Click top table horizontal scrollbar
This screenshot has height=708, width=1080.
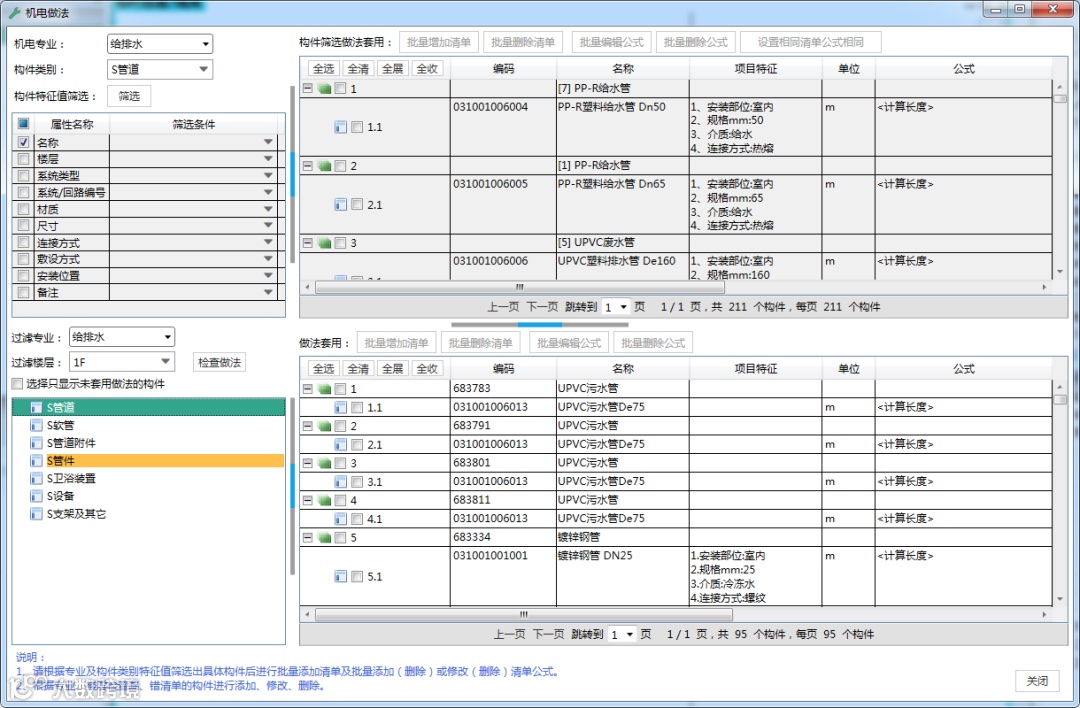tap(519, 287)
